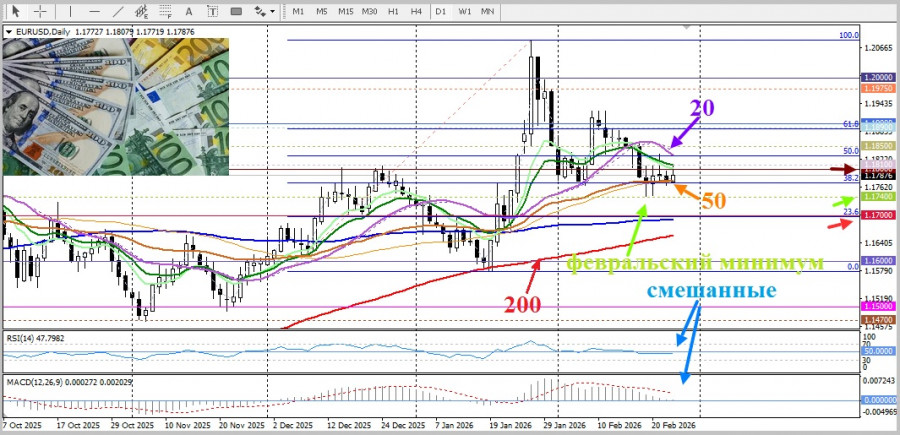Image resolution: width=900 pixels, height=435 pixels.
Task: Select the D1 daily timeframe
Action: 440,11
